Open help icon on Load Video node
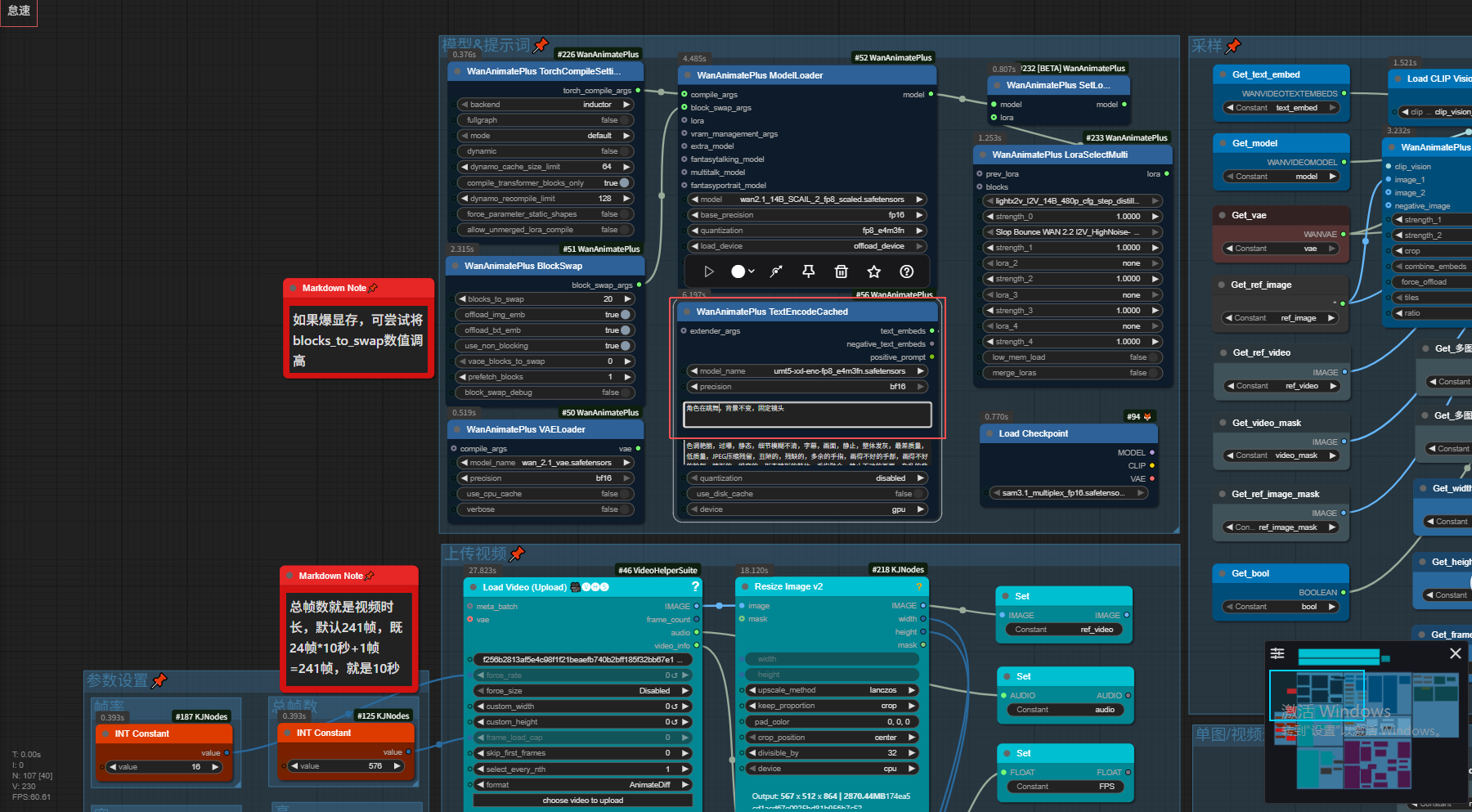The width and height of the screenshot is (1472, 812). tap(695, 586)
